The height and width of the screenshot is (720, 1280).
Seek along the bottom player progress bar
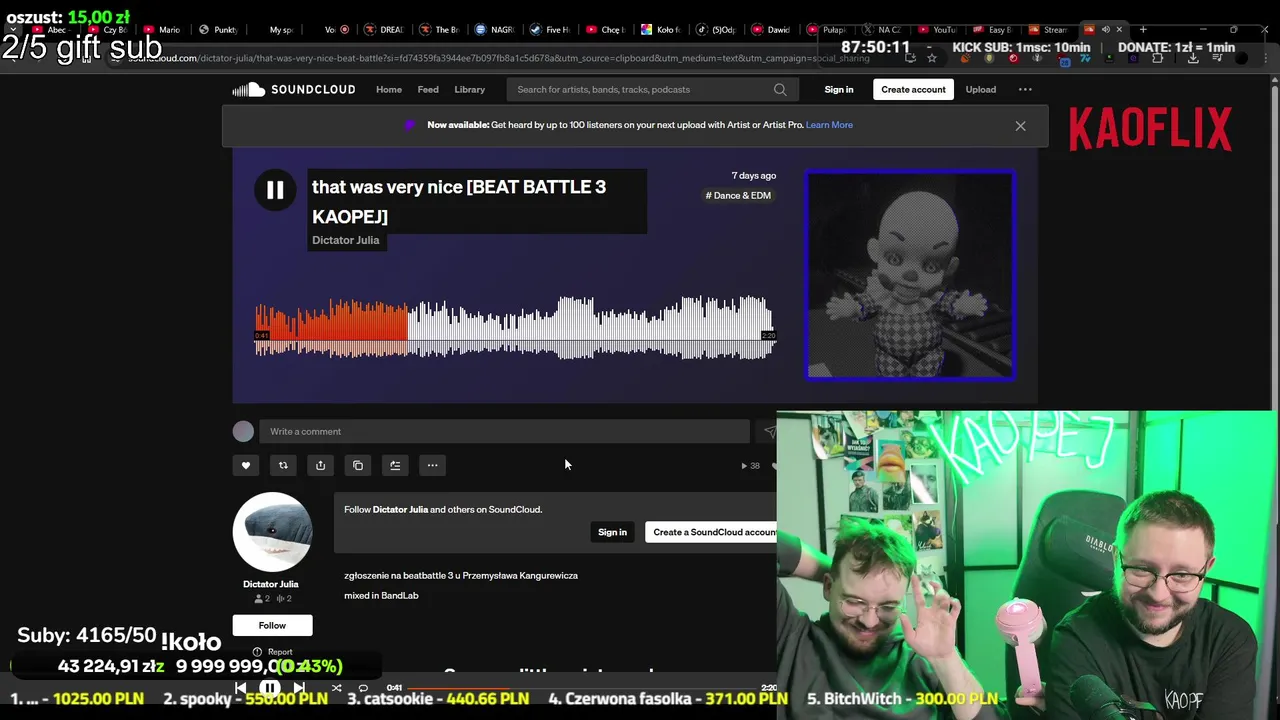coord(582,688)
